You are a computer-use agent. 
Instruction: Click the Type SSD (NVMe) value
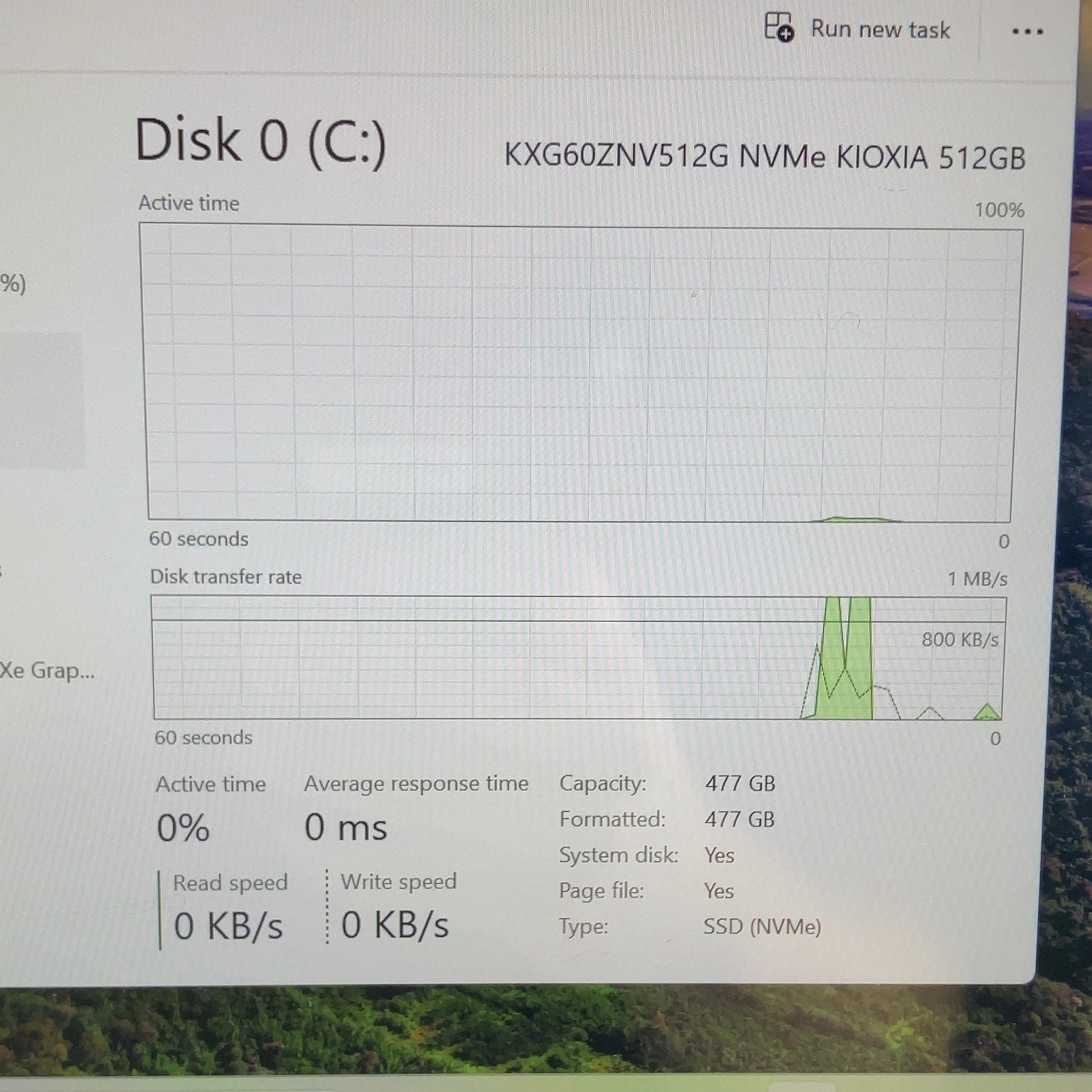tap(761, 927)
